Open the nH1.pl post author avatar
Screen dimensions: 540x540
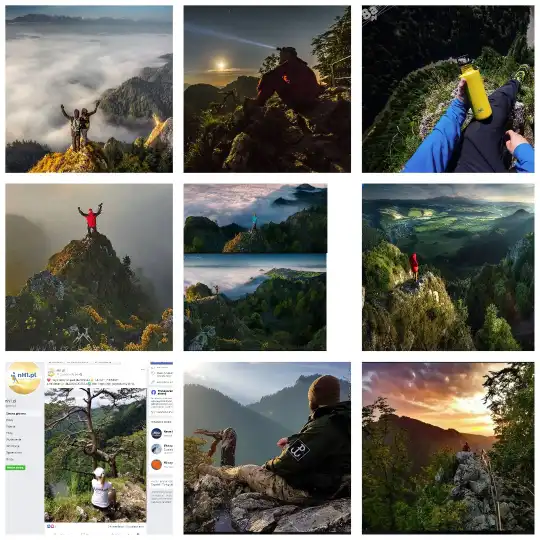coord(51,372)
